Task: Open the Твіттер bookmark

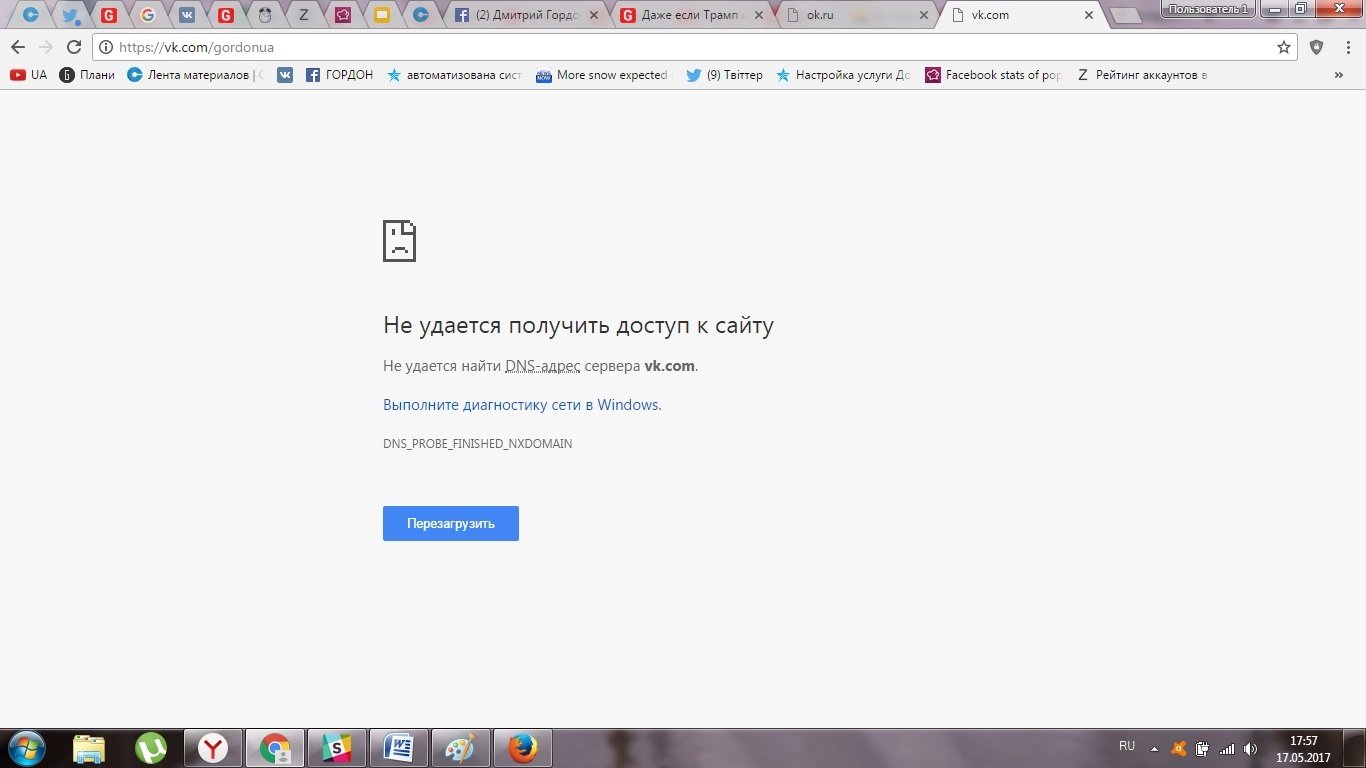Action: point(724,75)
